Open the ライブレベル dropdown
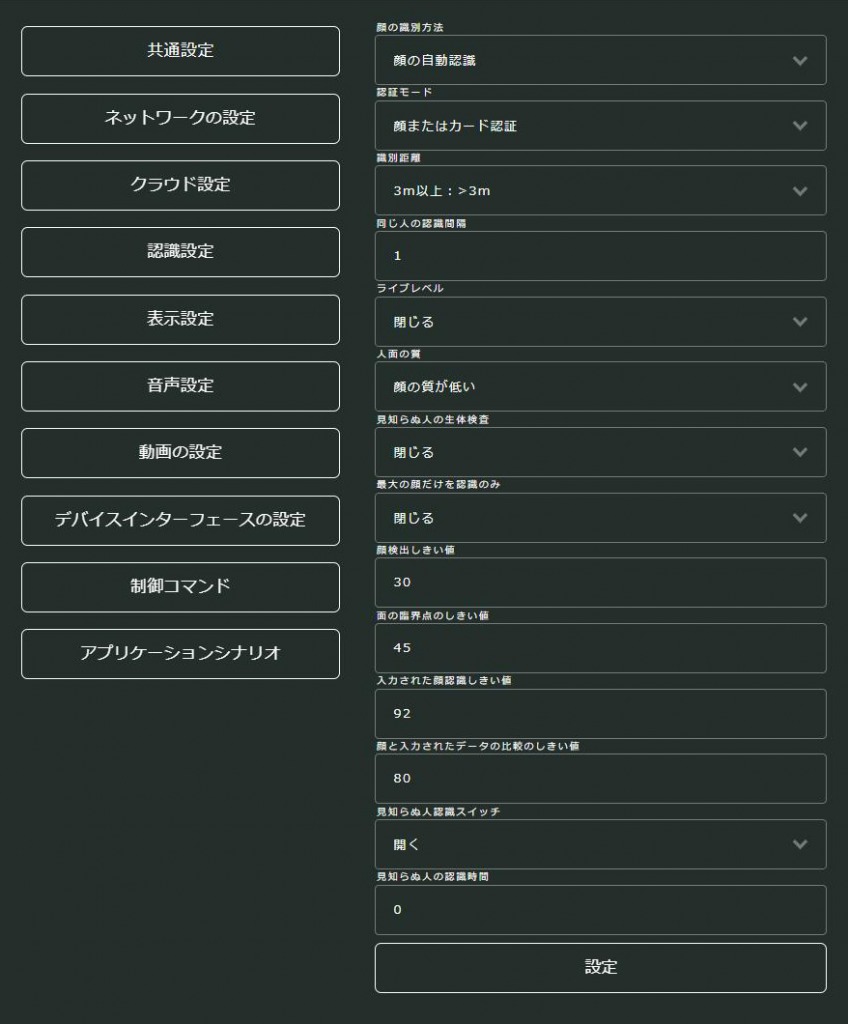 (600, 322)
